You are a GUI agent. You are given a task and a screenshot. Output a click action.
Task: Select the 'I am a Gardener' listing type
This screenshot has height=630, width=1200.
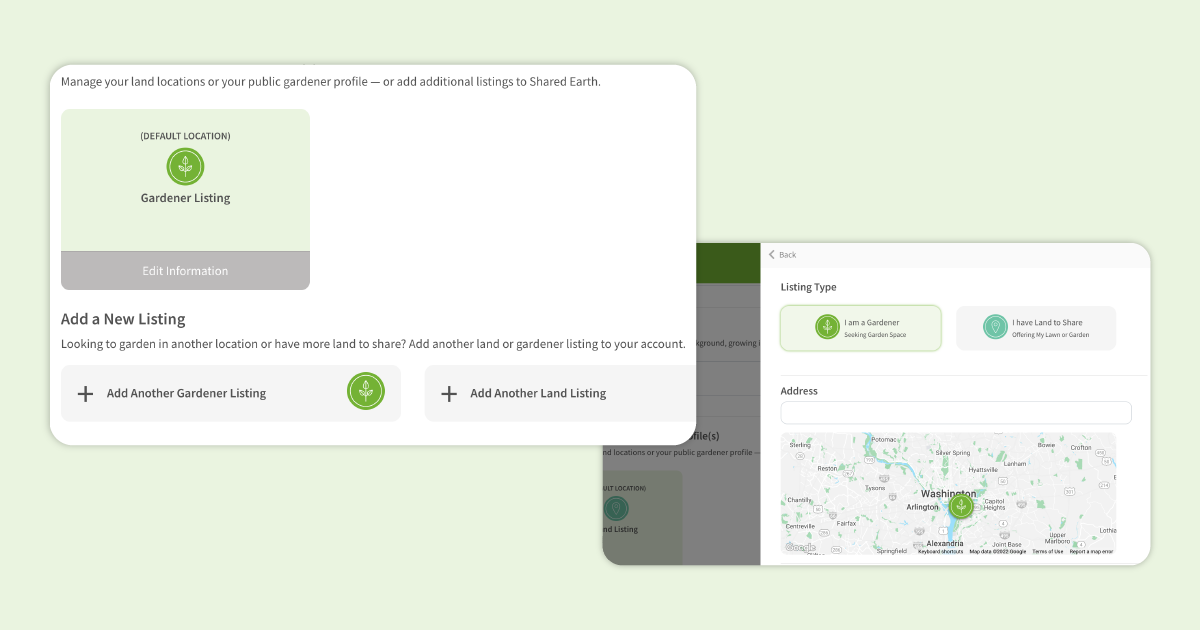[x=861, y=328]
